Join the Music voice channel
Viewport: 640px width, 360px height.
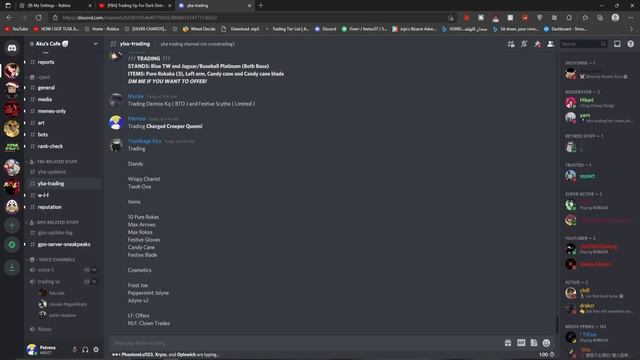tap(63, 329)
